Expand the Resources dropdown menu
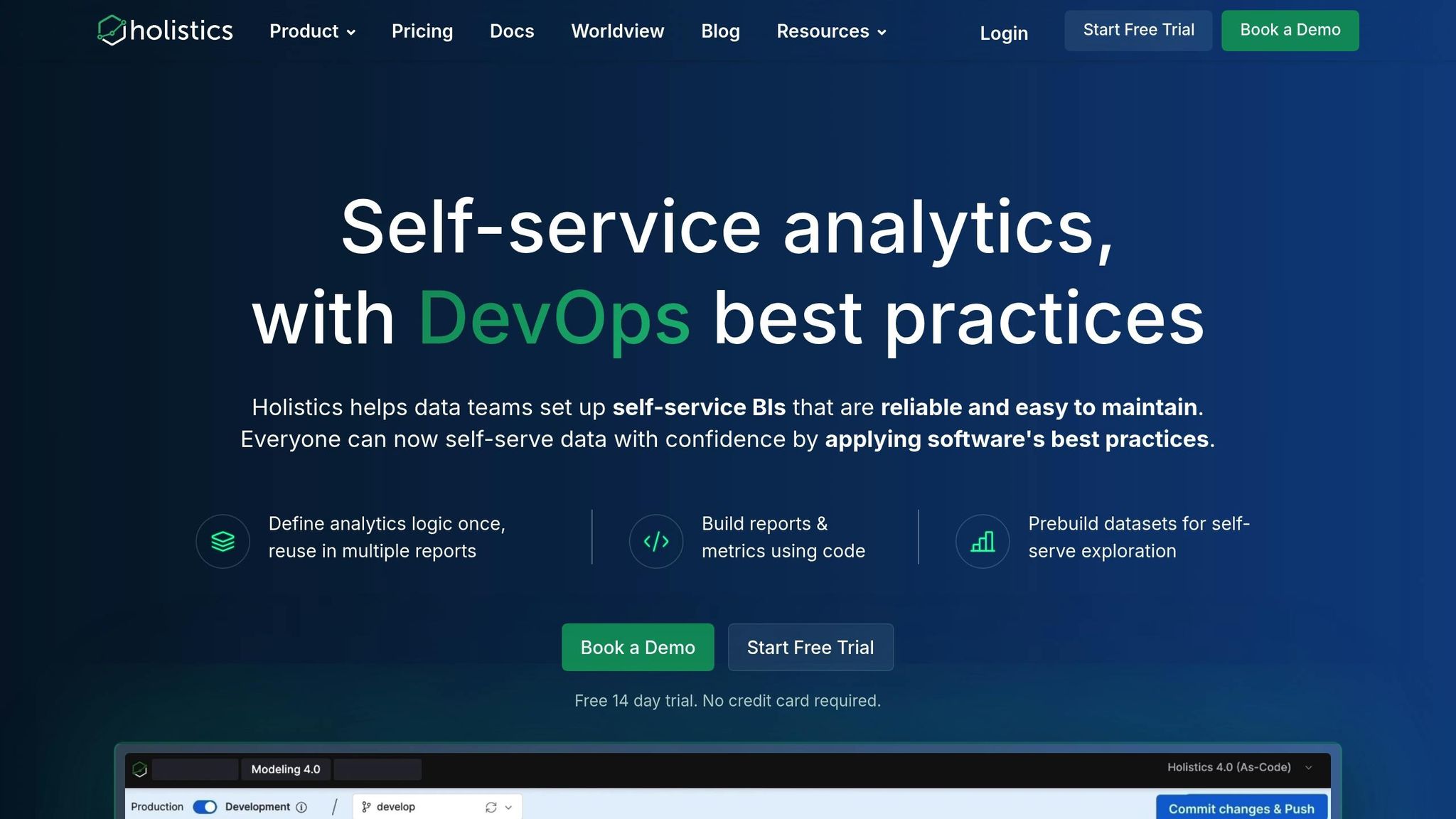This screenshot has height=819, width=1456. pyautogui.click(x=830, y=31)
